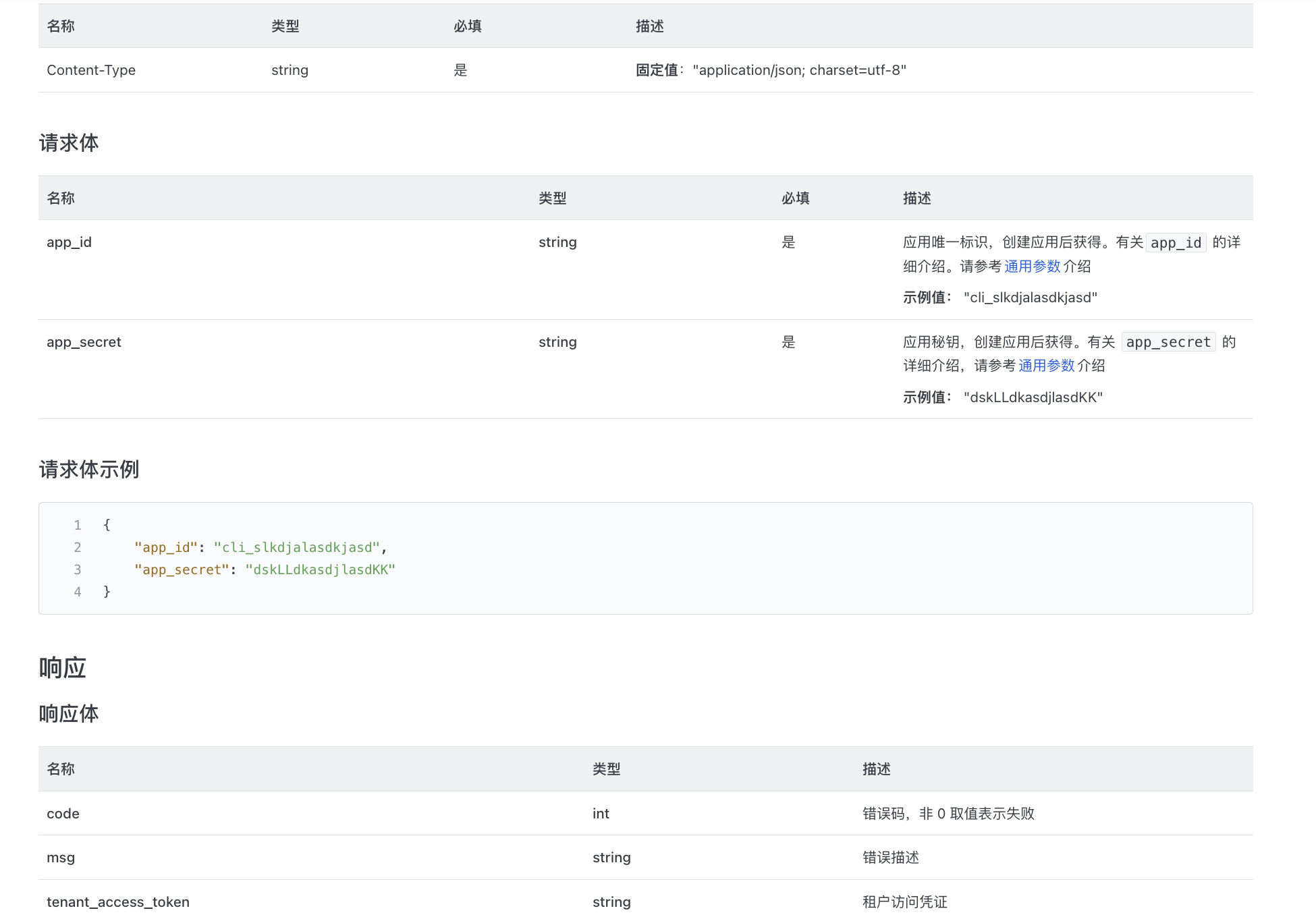Open 通用参数 link in app_secret description
This screenshot has width=1316, height=919.
[x=1046, y=366]
